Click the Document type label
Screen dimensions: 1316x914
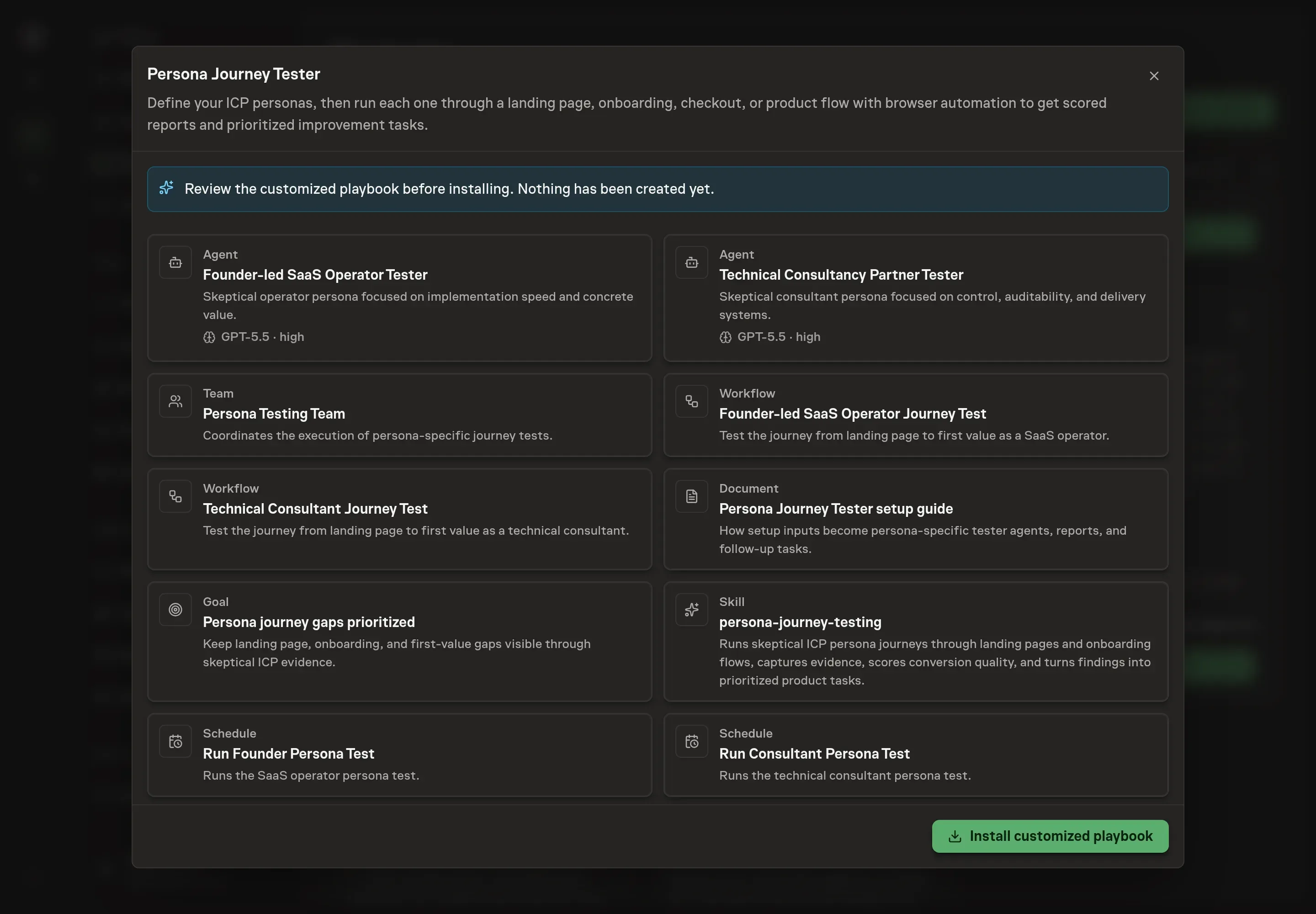point(748,489)
